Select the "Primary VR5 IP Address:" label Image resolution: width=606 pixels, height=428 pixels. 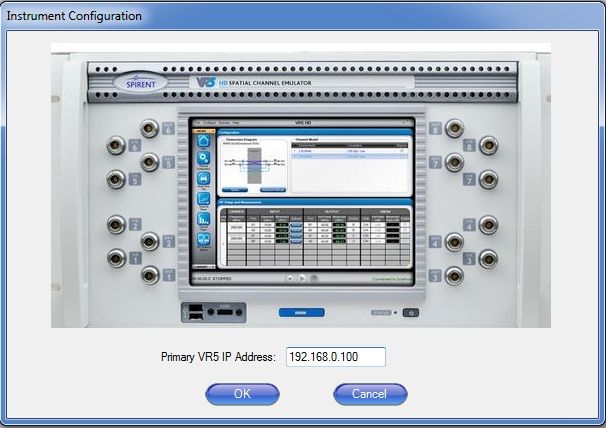tap(218, 356)
